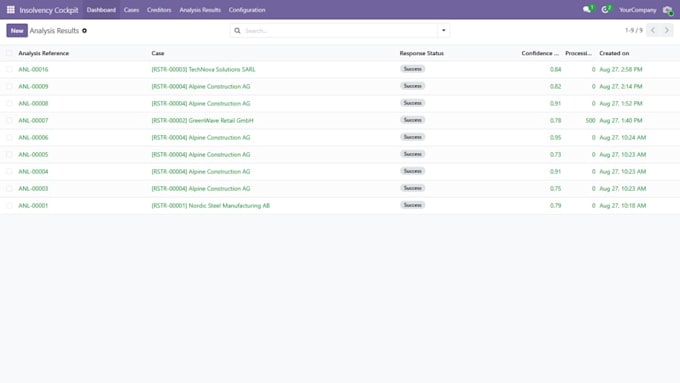
Task: Click the Analysis Results breadcrumb title
Action: tap(54, 31)
